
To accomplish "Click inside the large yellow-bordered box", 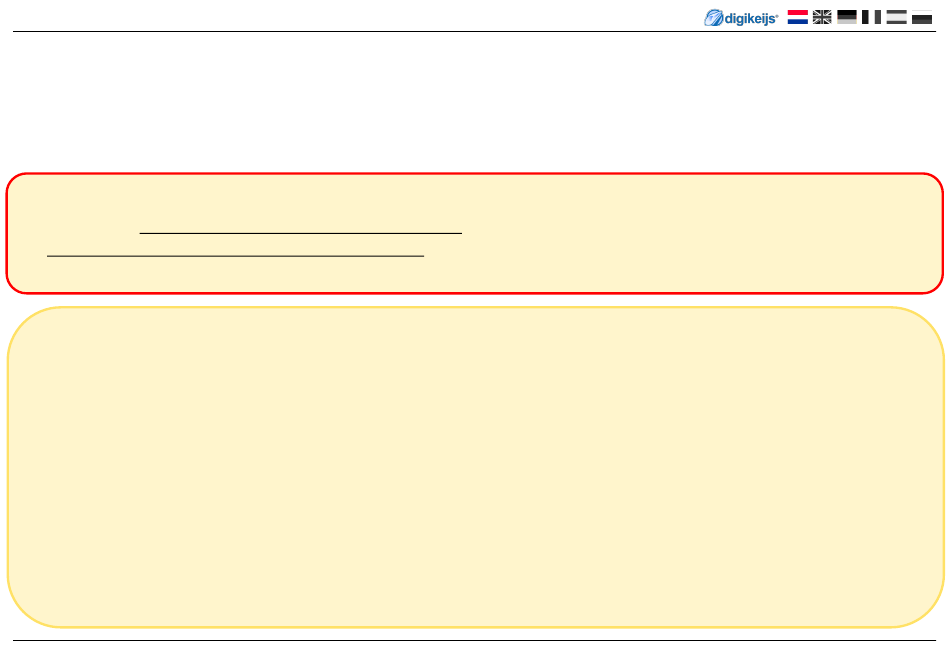I will point(476,467).
